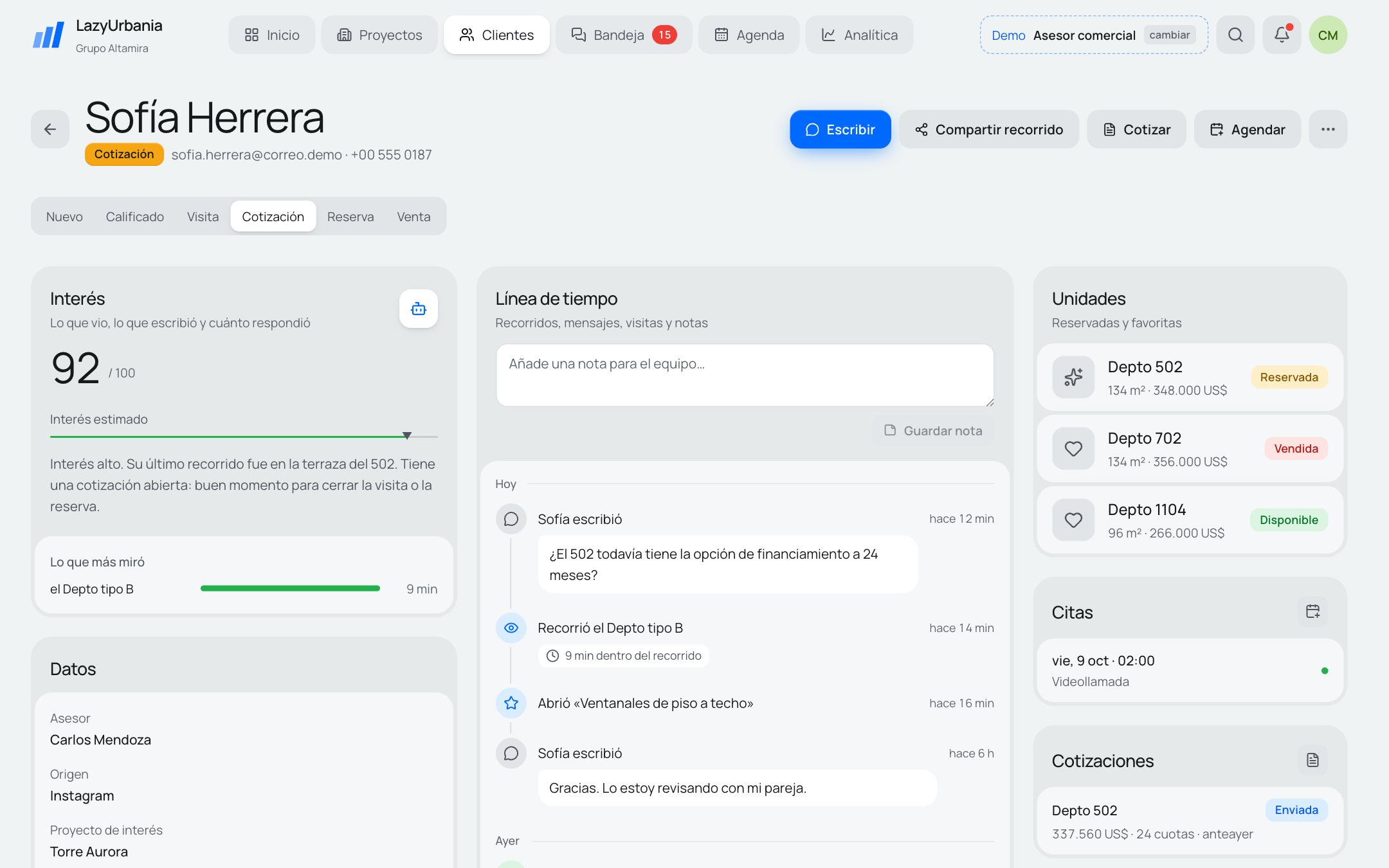Open the search magnifier icon

1235,35
